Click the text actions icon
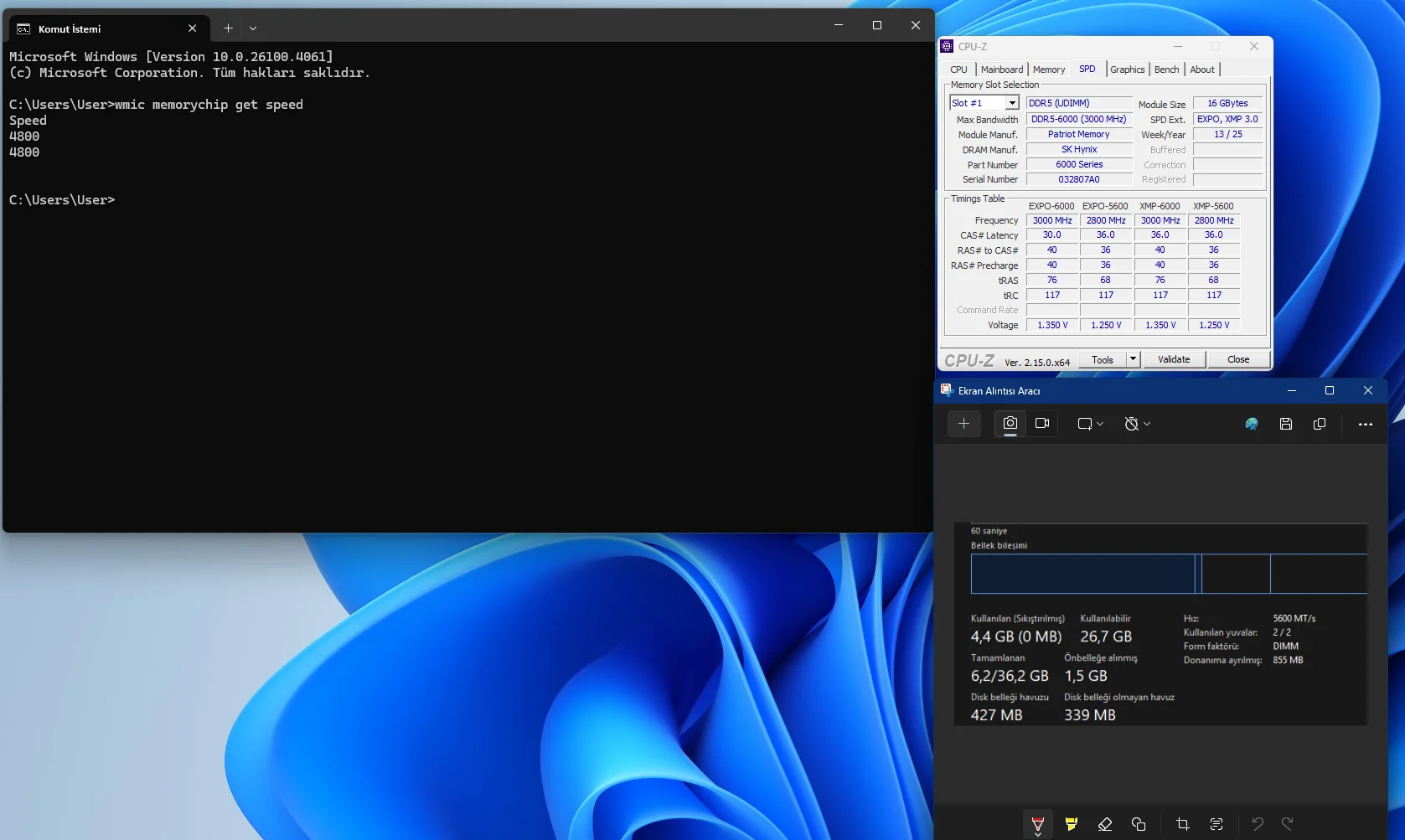Viewport: 1405px width, 840px height. [1216, 823]
